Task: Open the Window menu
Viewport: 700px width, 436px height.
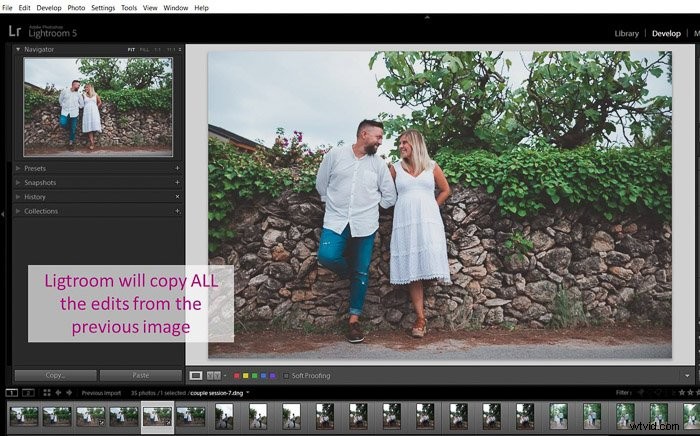Action: 176,8
